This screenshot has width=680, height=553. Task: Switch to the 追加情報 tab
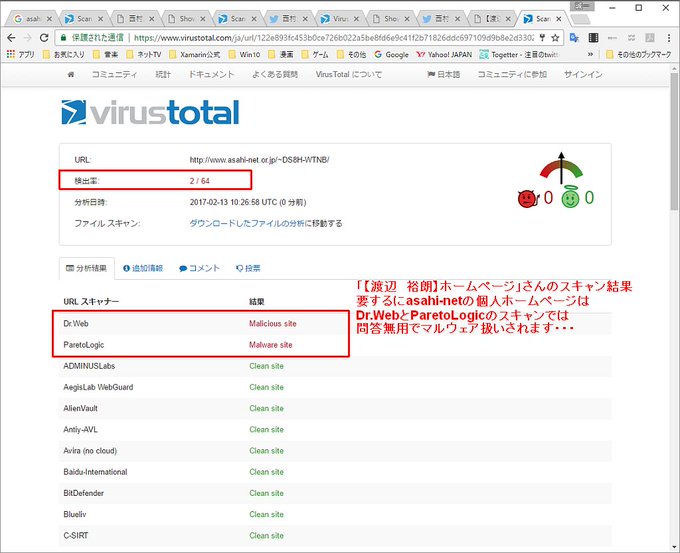143,268
